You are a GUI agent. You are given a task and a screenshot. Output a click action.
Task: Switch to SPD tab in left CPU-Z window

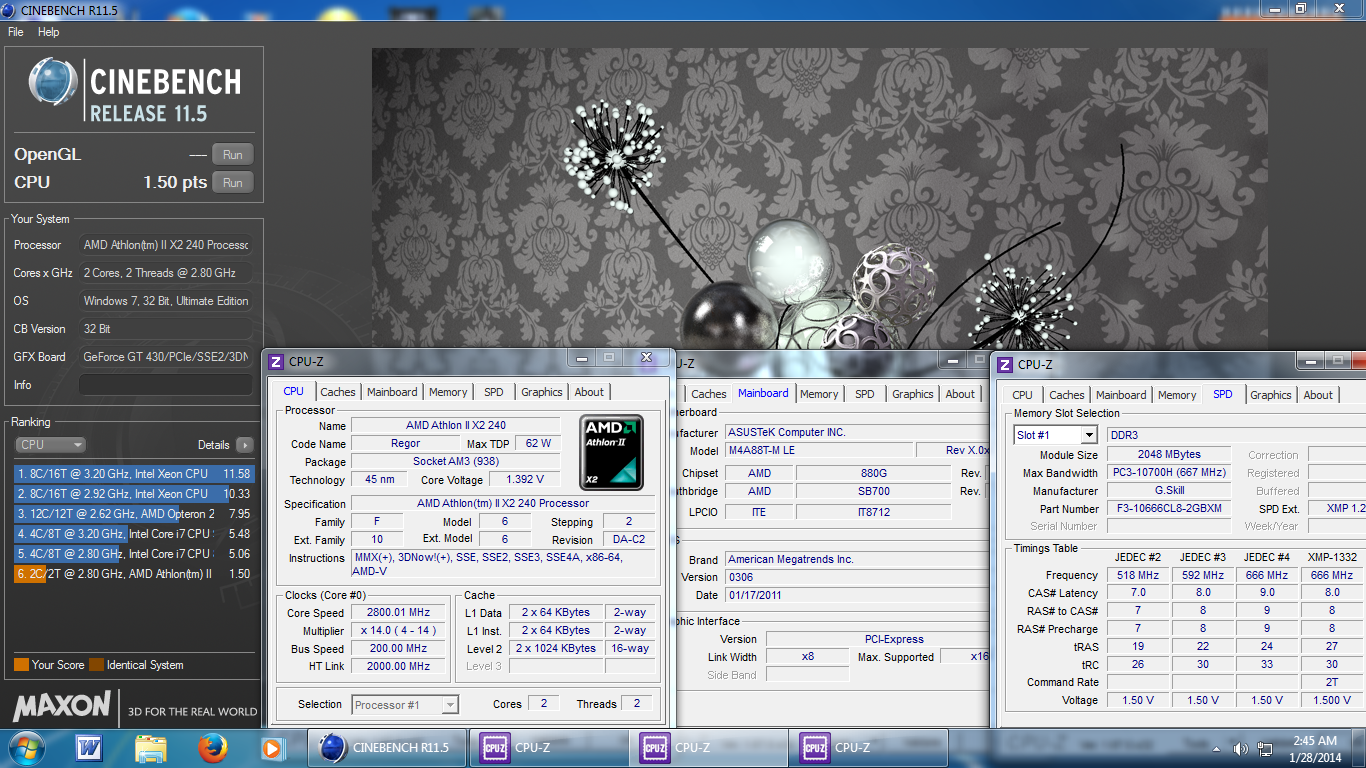494,392
